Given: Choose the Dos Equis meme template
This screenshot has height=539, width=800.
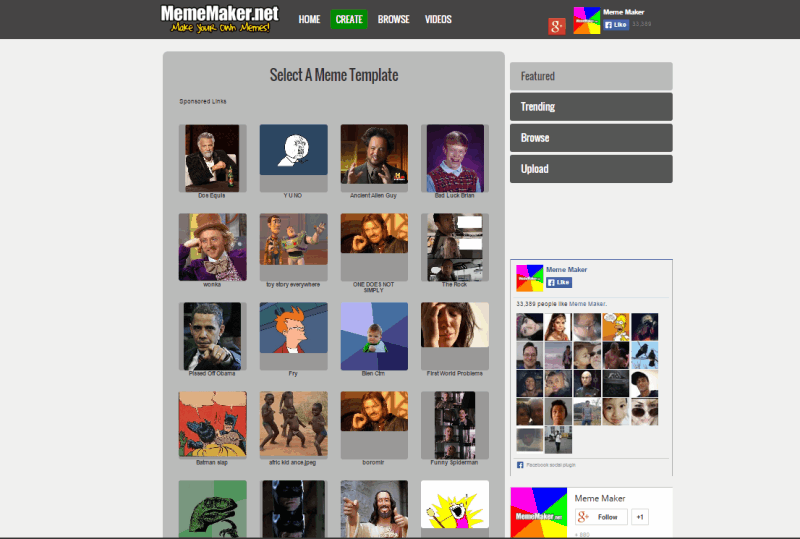Looking at the screenshot, I should (x=212, y=158).
